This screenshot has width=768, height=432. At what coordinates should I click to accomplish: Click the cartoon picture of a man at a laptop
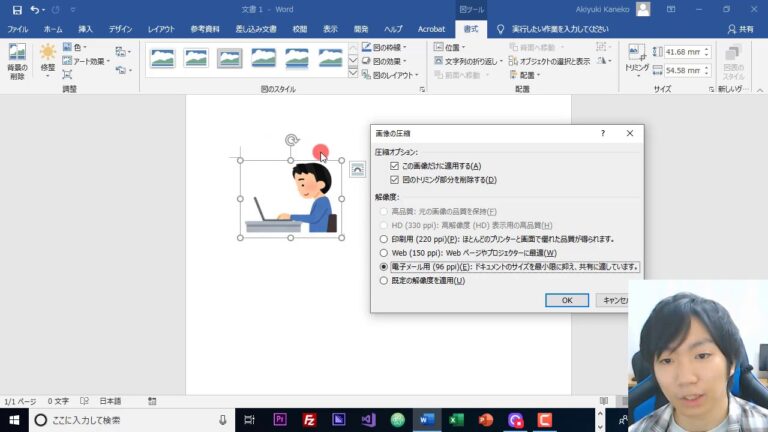point(290,198)
